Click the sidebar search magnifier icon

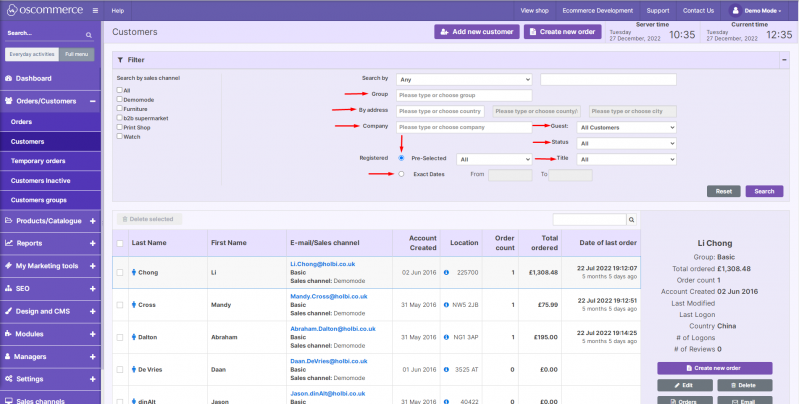(x=90, y=33)
